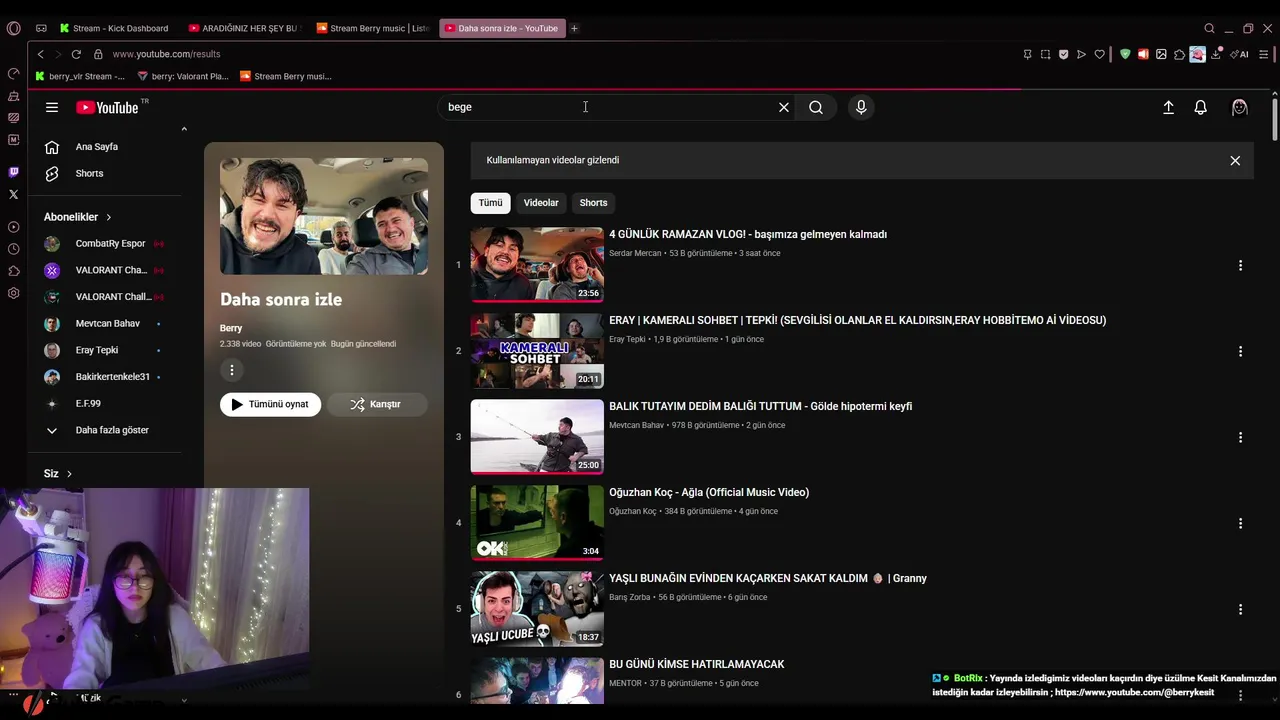Expand Abonelikler section chevron
The width and height of the screenshot is (1280, 720).
[x=109, y=217]
